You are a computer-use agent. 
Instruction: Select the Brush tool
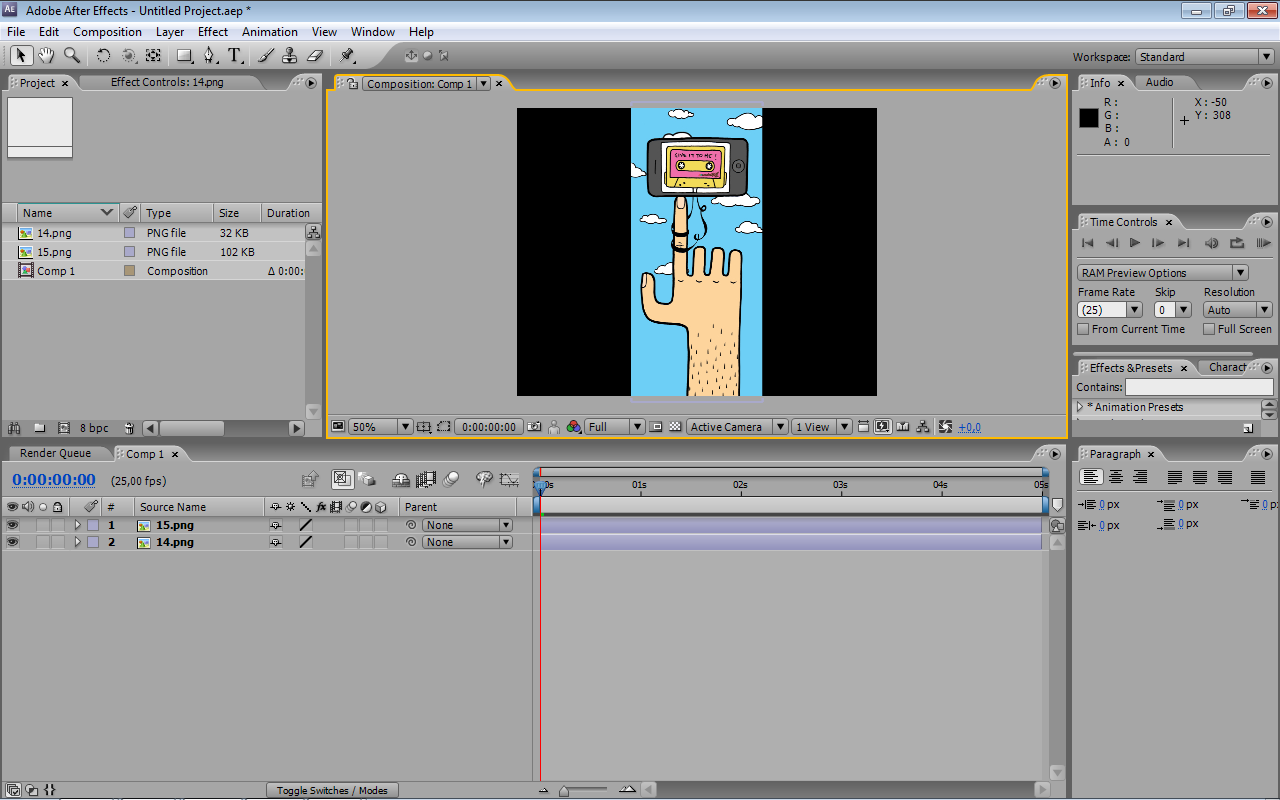[x=266, y=56]
